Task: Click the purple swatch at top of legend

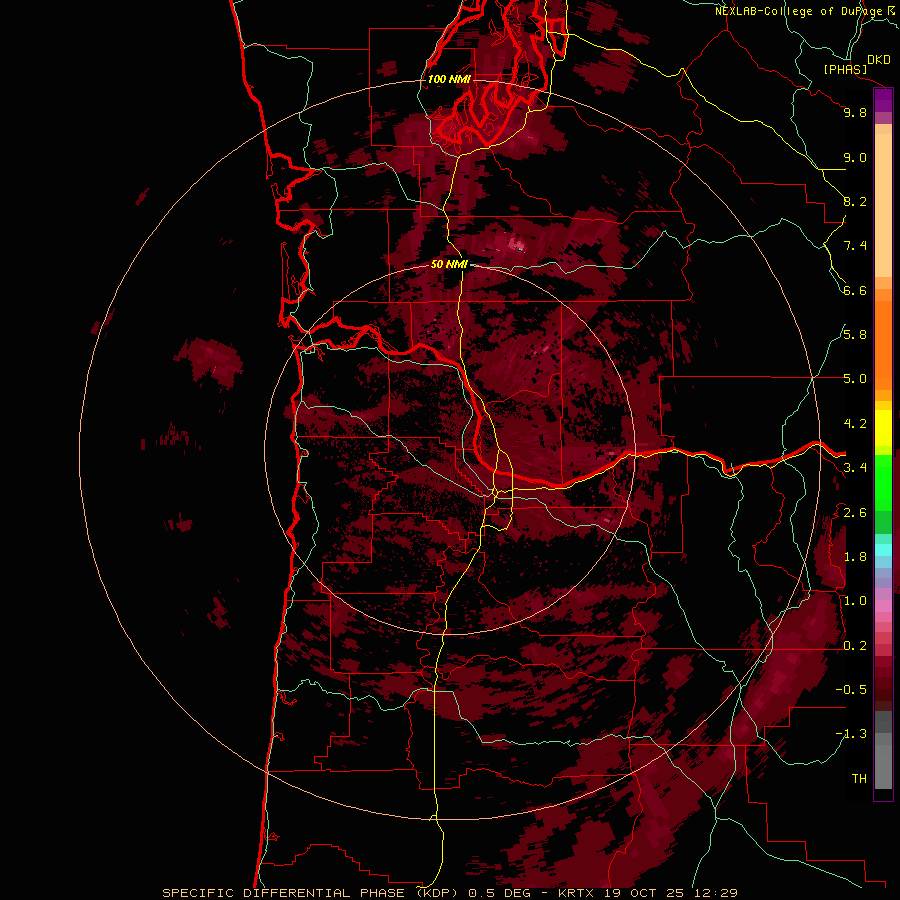Action: (883, 100)
